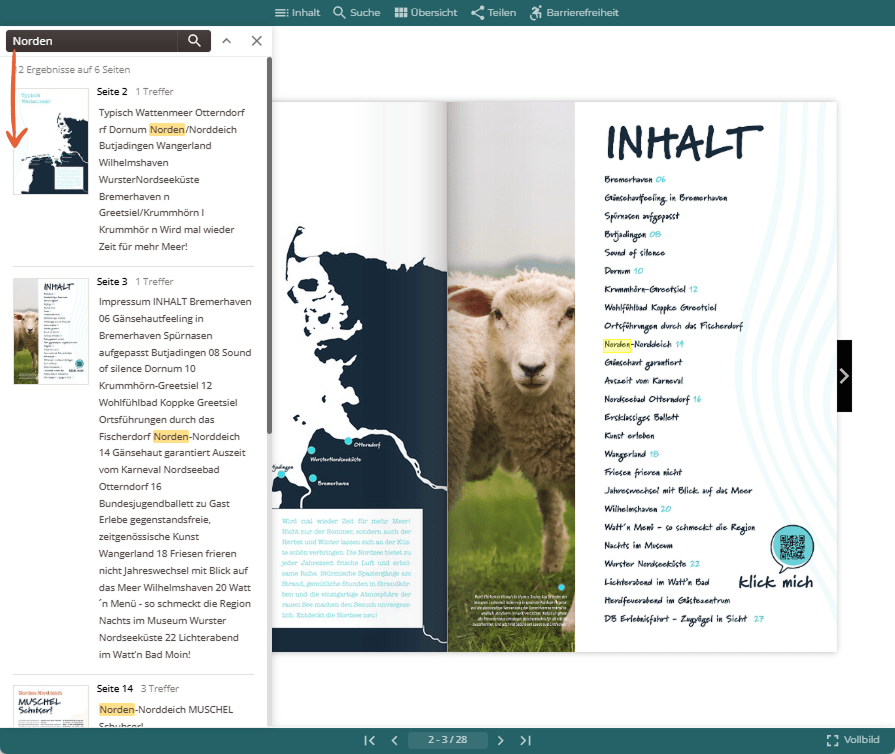Viewport: 895px width, 754px height.
Task: Click the page number field showing 2-3/28
Action: 448,740
